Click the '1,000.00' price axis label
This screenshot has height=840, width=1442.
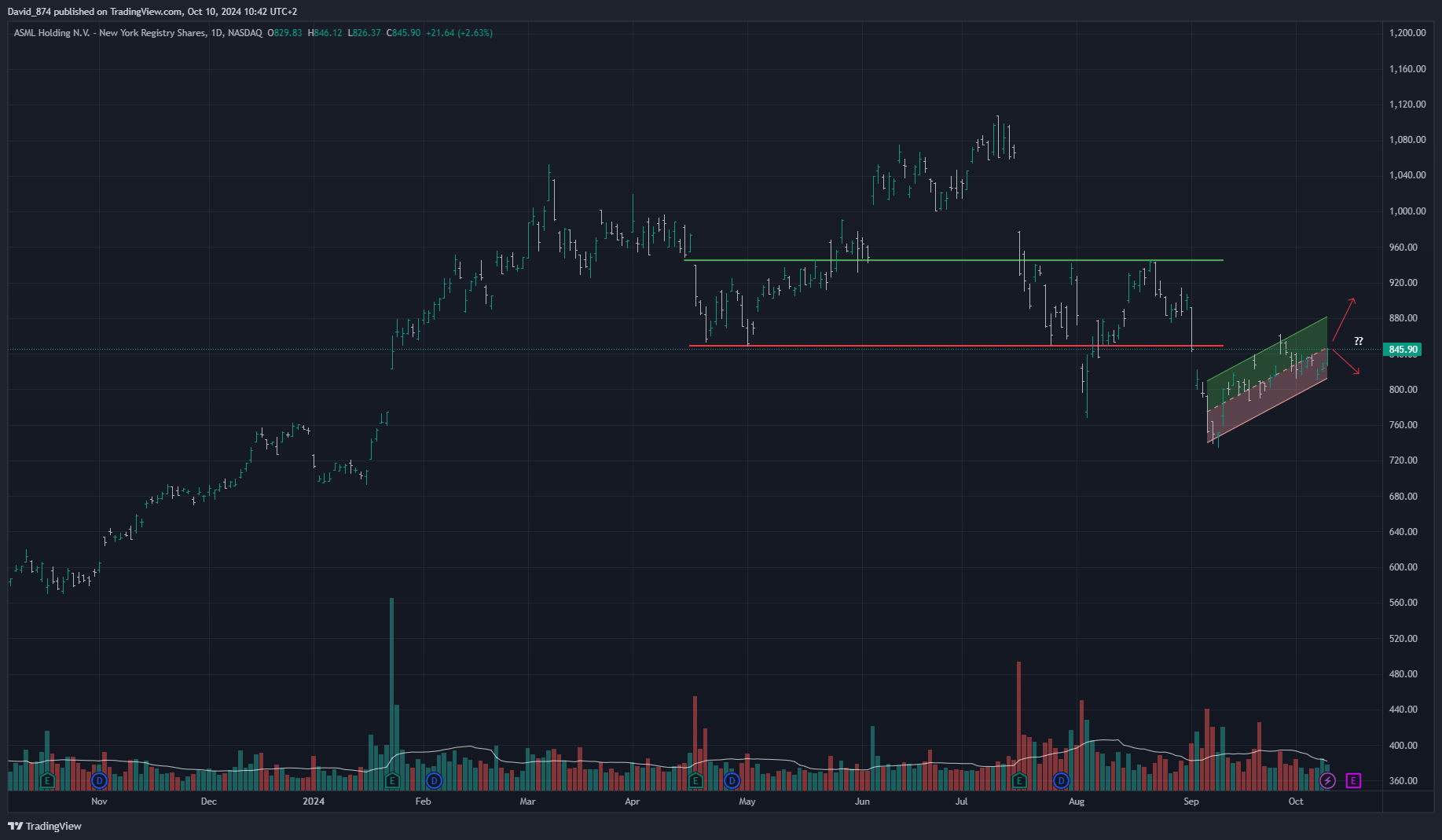1407,211
